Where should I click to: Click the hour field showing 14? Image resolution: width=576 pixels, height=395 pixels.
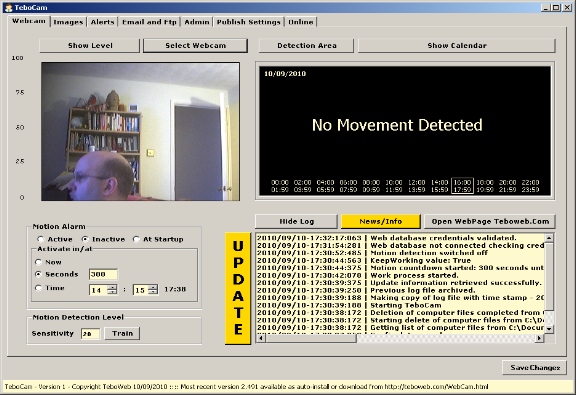(x=98, y=290)
